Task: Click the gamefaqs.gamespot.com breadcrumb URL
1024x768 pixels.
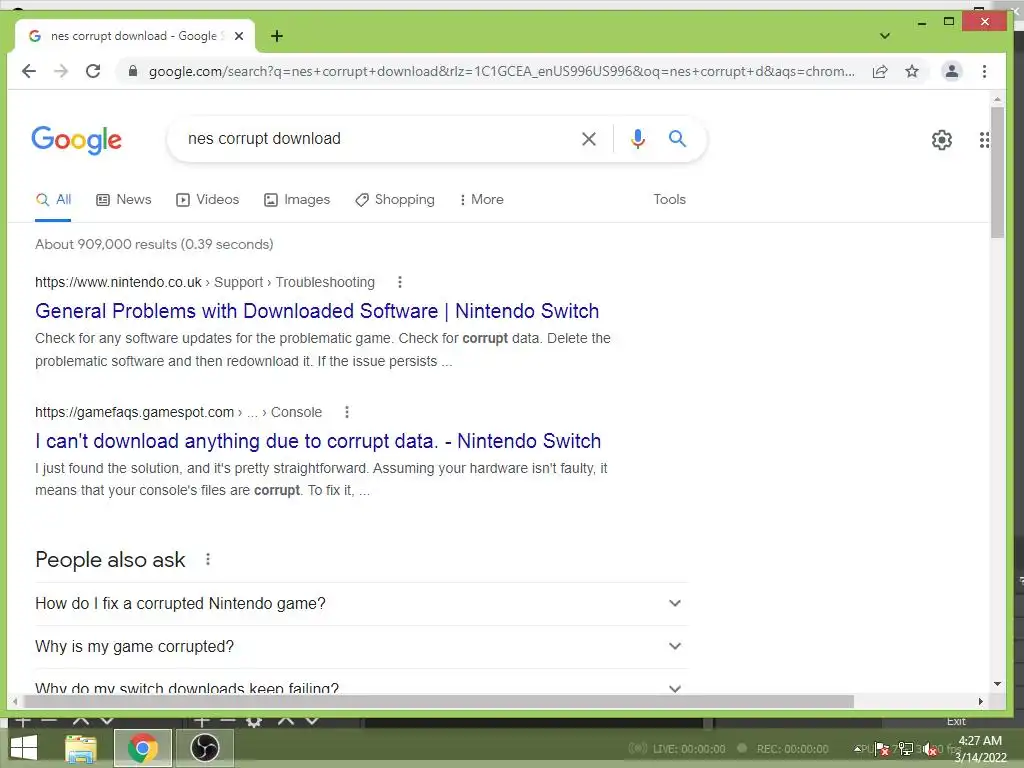Action: pyautogui.click(x=178, y=412)
